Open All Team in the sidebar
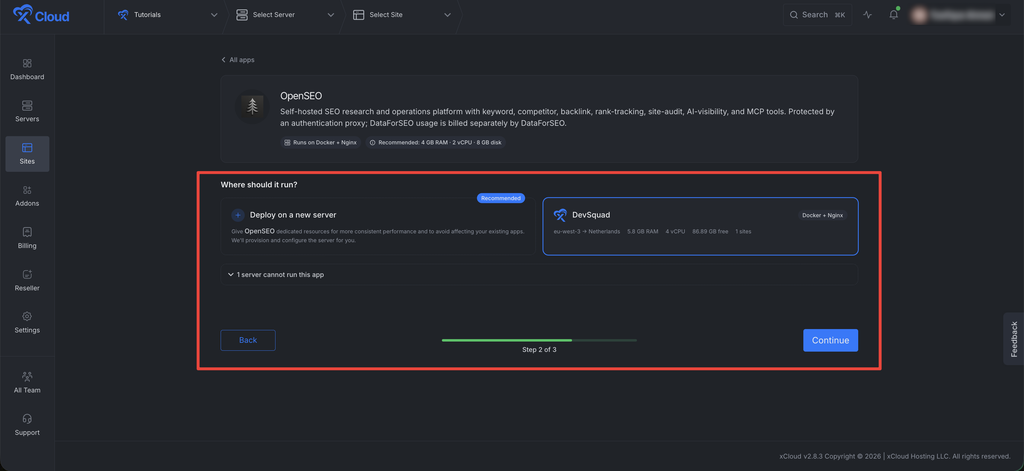The height and width of the screenshot is (471, 1024). coord(27,383)
